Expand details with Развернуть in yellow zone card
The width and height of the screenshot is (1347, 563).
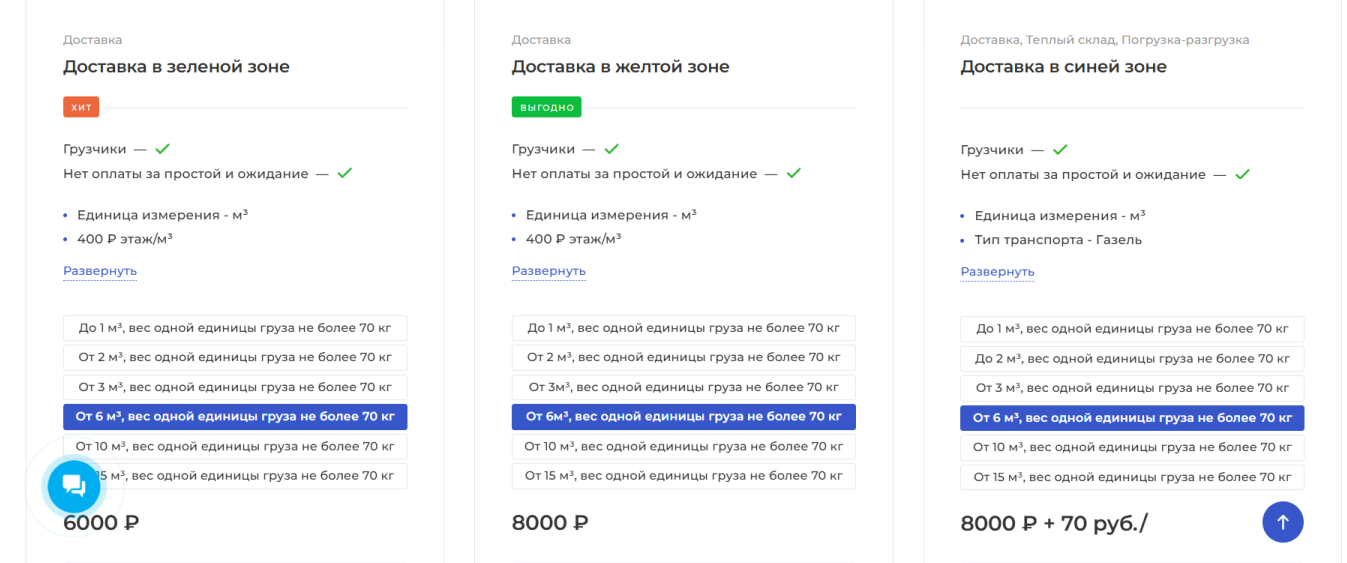[x=548, y=271]
